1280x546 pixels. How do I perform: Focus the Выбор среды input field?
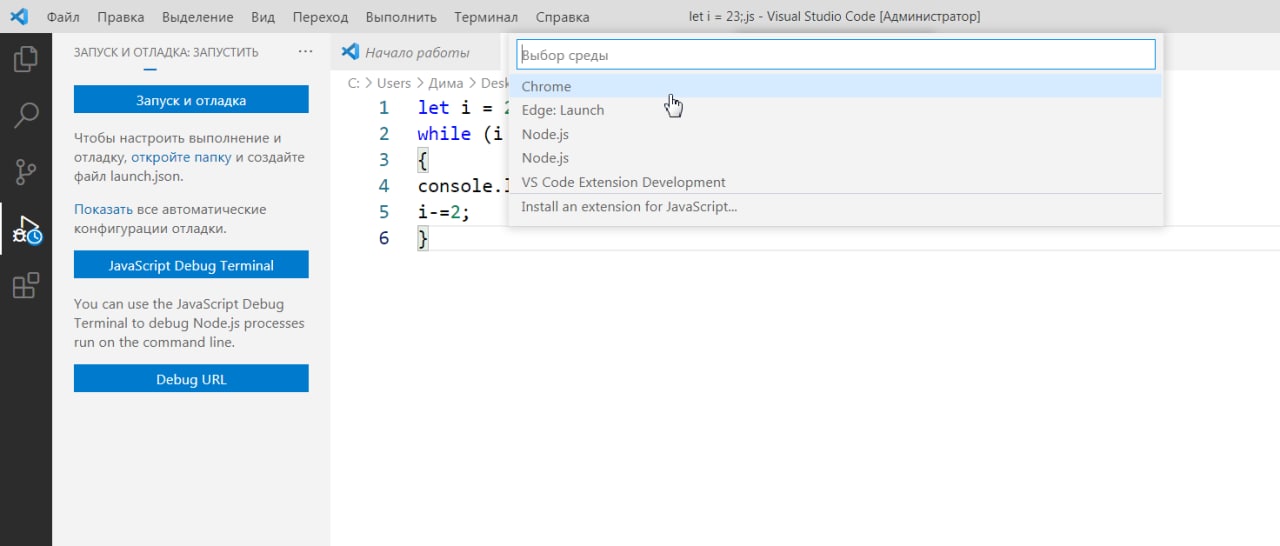[836, 55]
